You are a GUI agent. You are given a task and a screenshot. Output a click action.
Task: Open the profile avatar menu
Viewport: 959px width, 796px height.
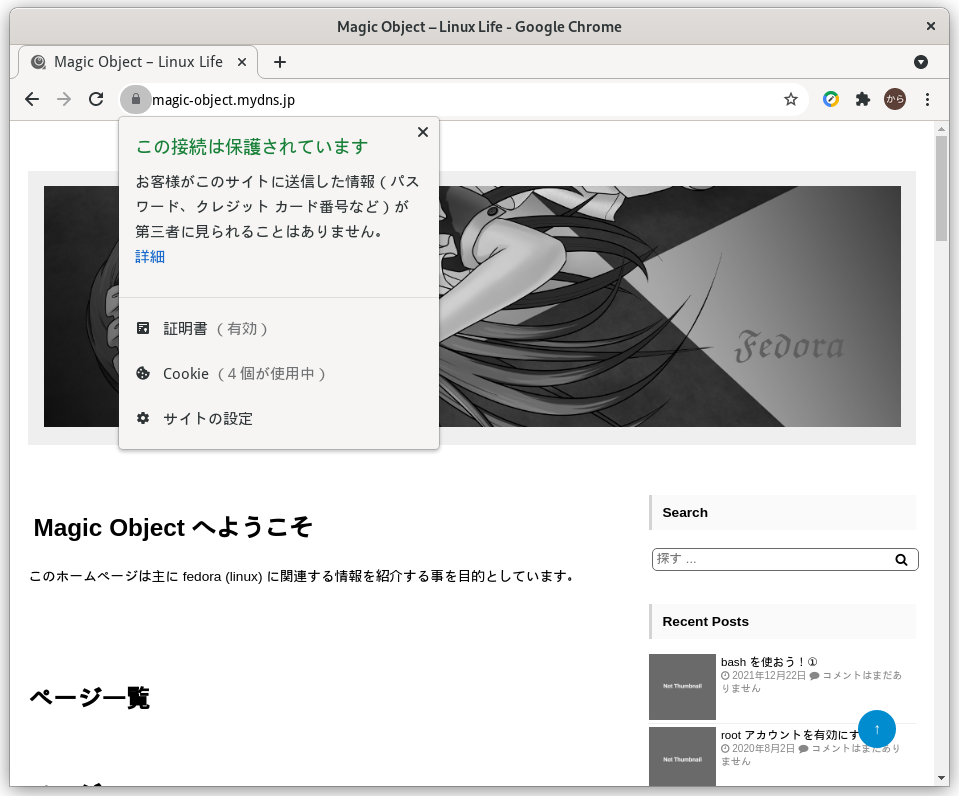tap(895, 99)
